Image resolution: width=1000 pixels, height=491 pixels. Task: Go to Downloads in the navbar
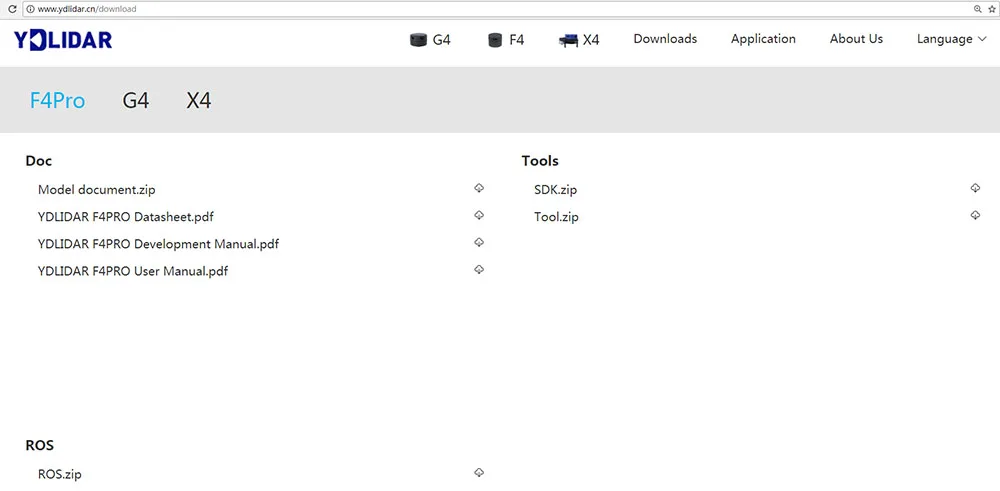coord(665,39)
